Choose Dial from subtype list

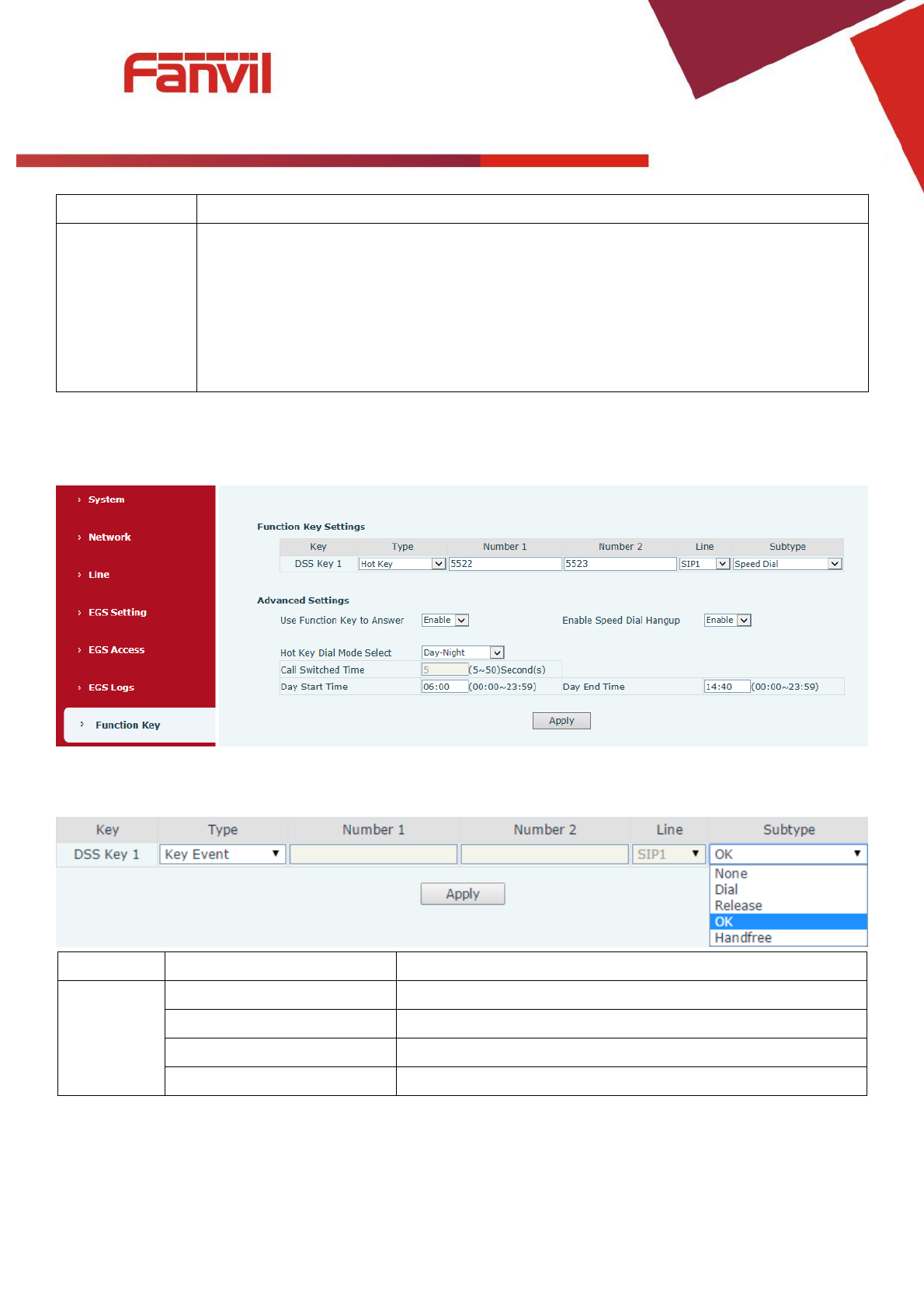tap(788, 889)
